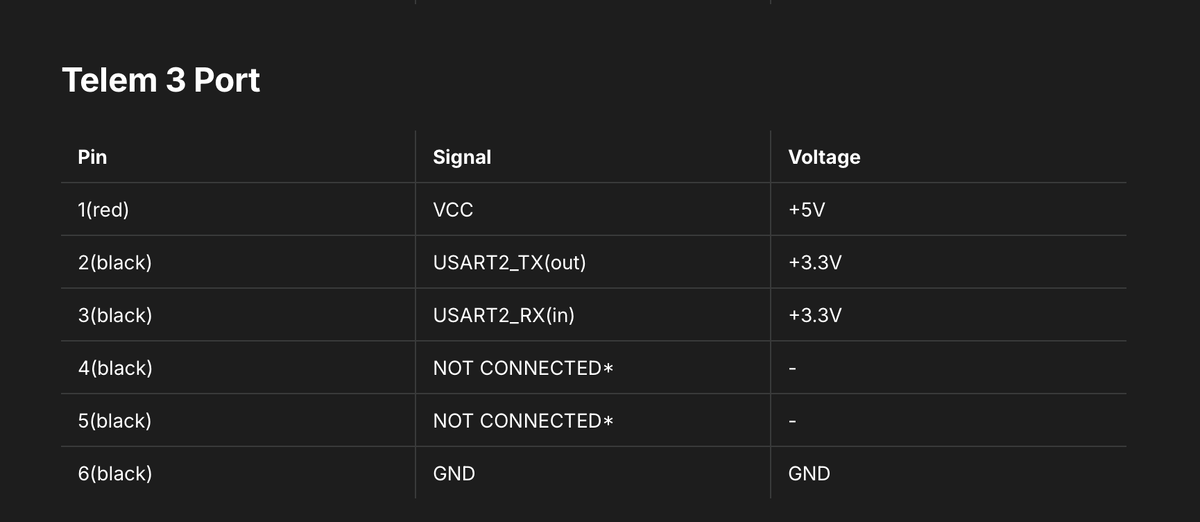Click the USART2_RX(in) signal cell
1200x522 pixels.
[x=504, y=316]
